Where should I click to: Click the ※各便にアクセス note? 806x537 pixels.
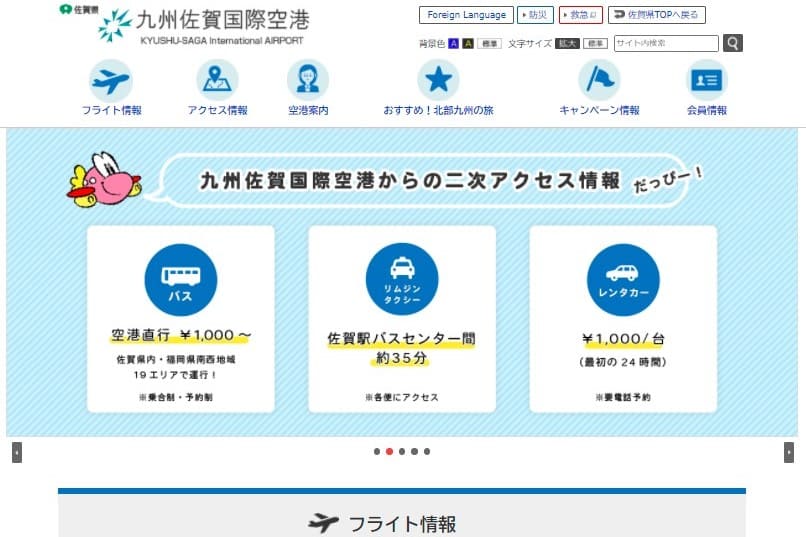tap(402, 397)
